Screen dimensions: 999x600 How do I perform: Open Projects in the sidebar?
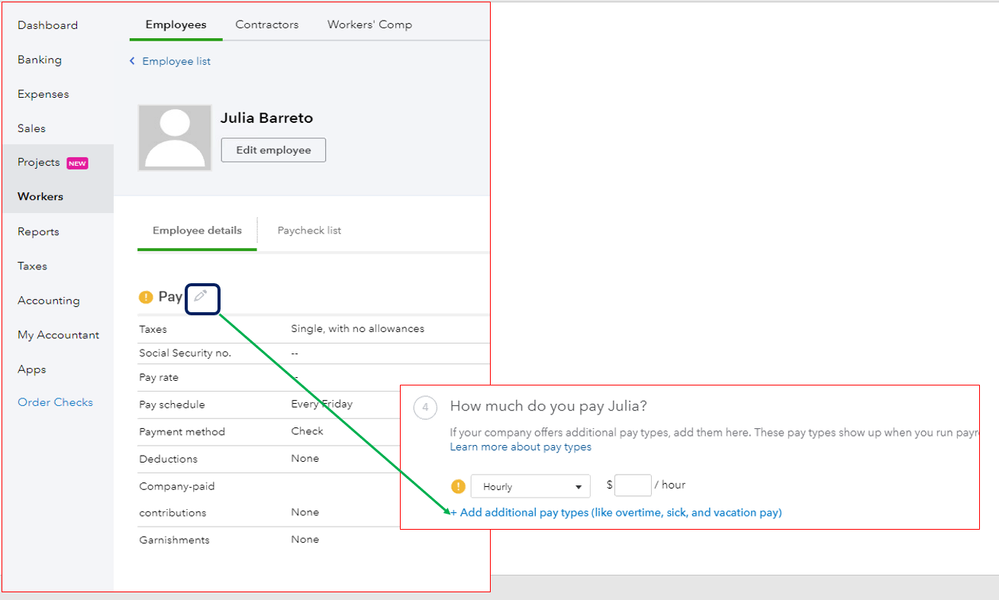pos(39,162)
